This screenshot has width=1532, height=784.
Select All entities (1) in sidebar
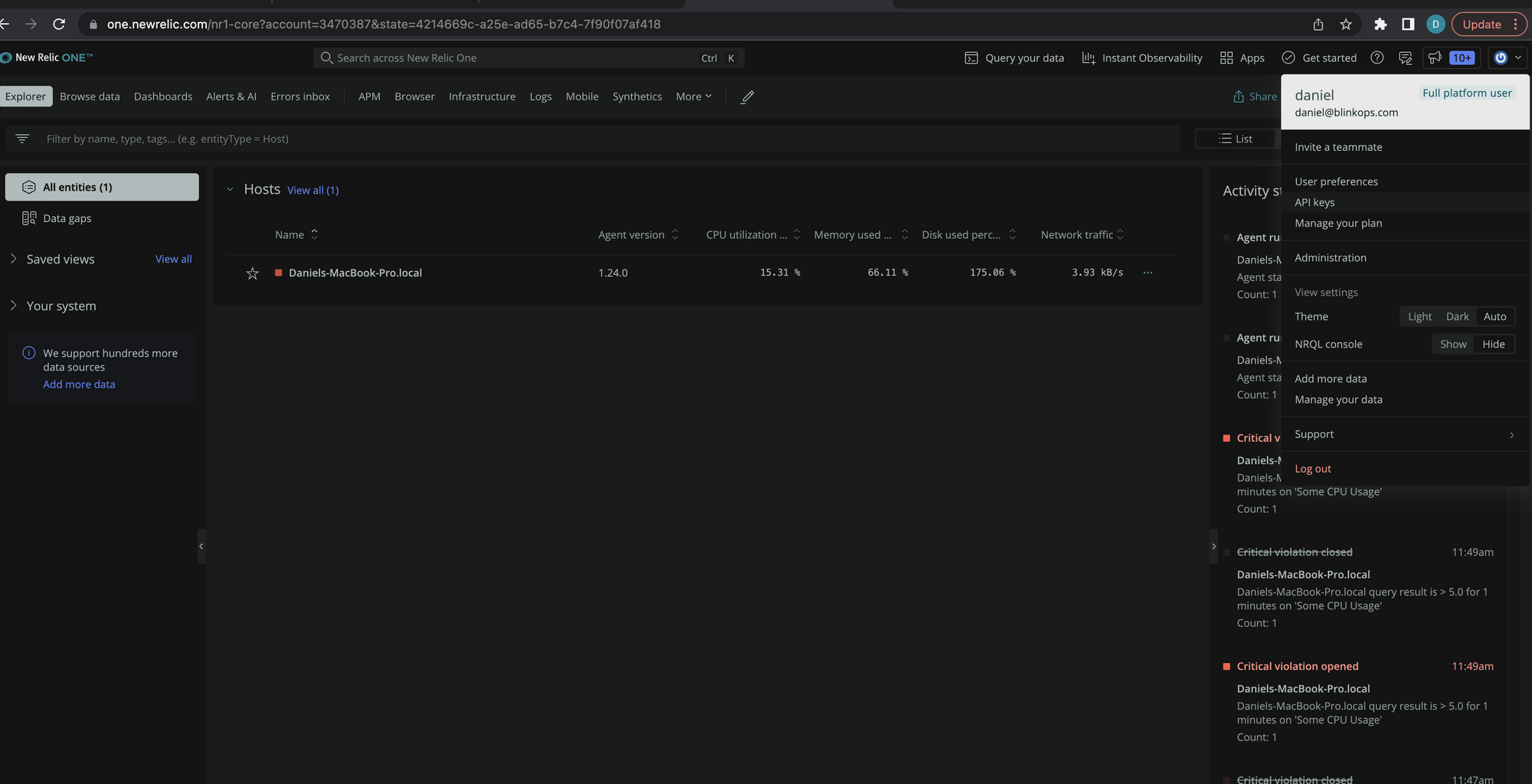(x=102, y=187)
